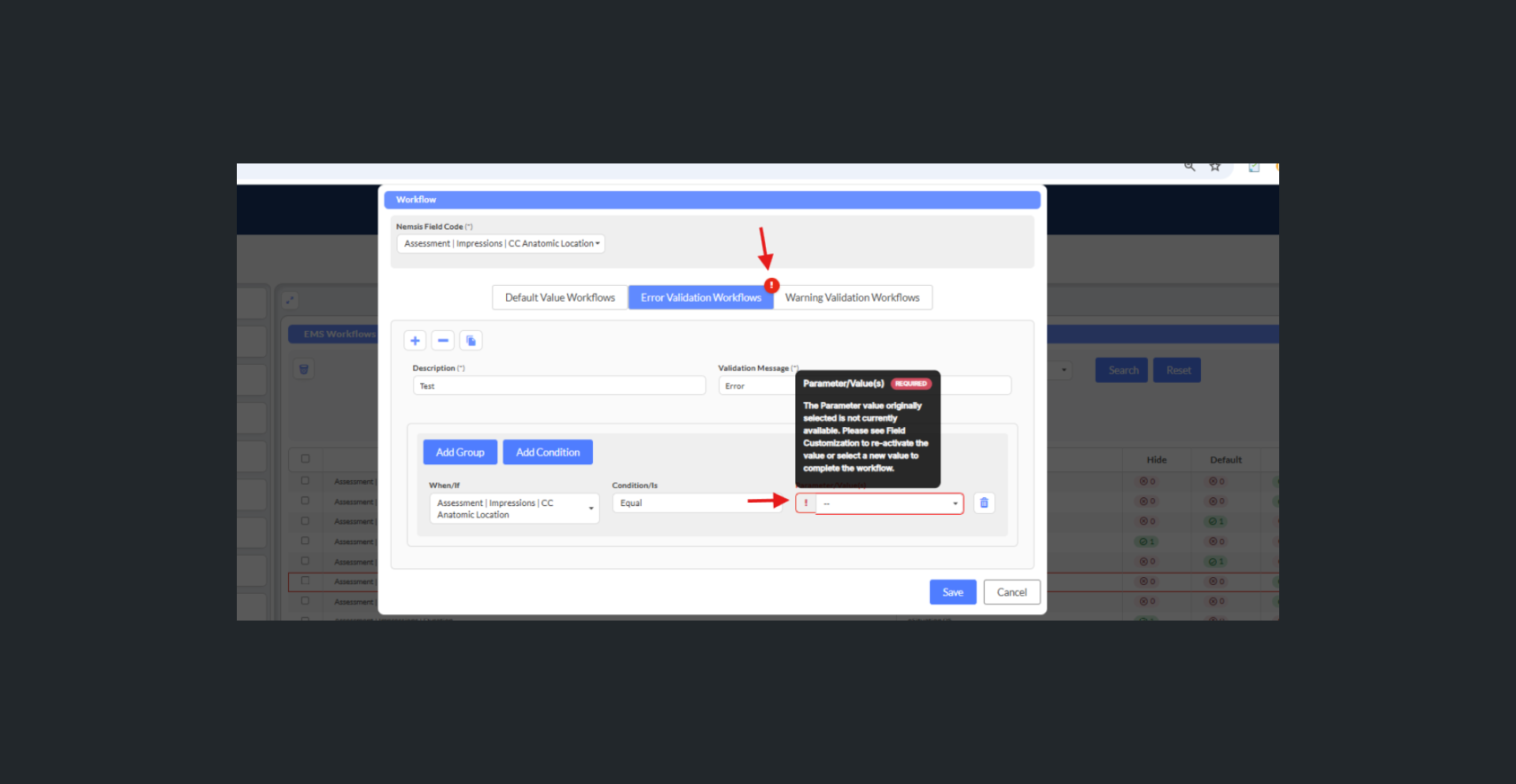The width and height of the screenshot is (1516, 784).
Task: Click the plus icon to add workflow
Action: click(415, 340)
